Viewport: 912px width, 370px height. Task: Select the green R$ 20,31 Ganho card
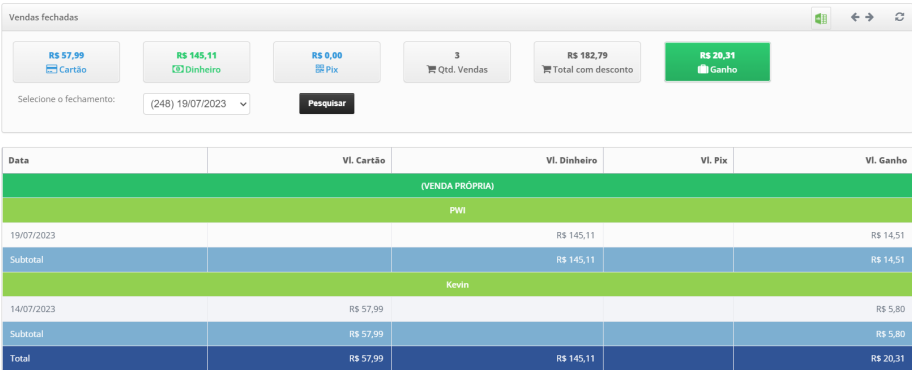pyautogui.click(x=718, y=62)
